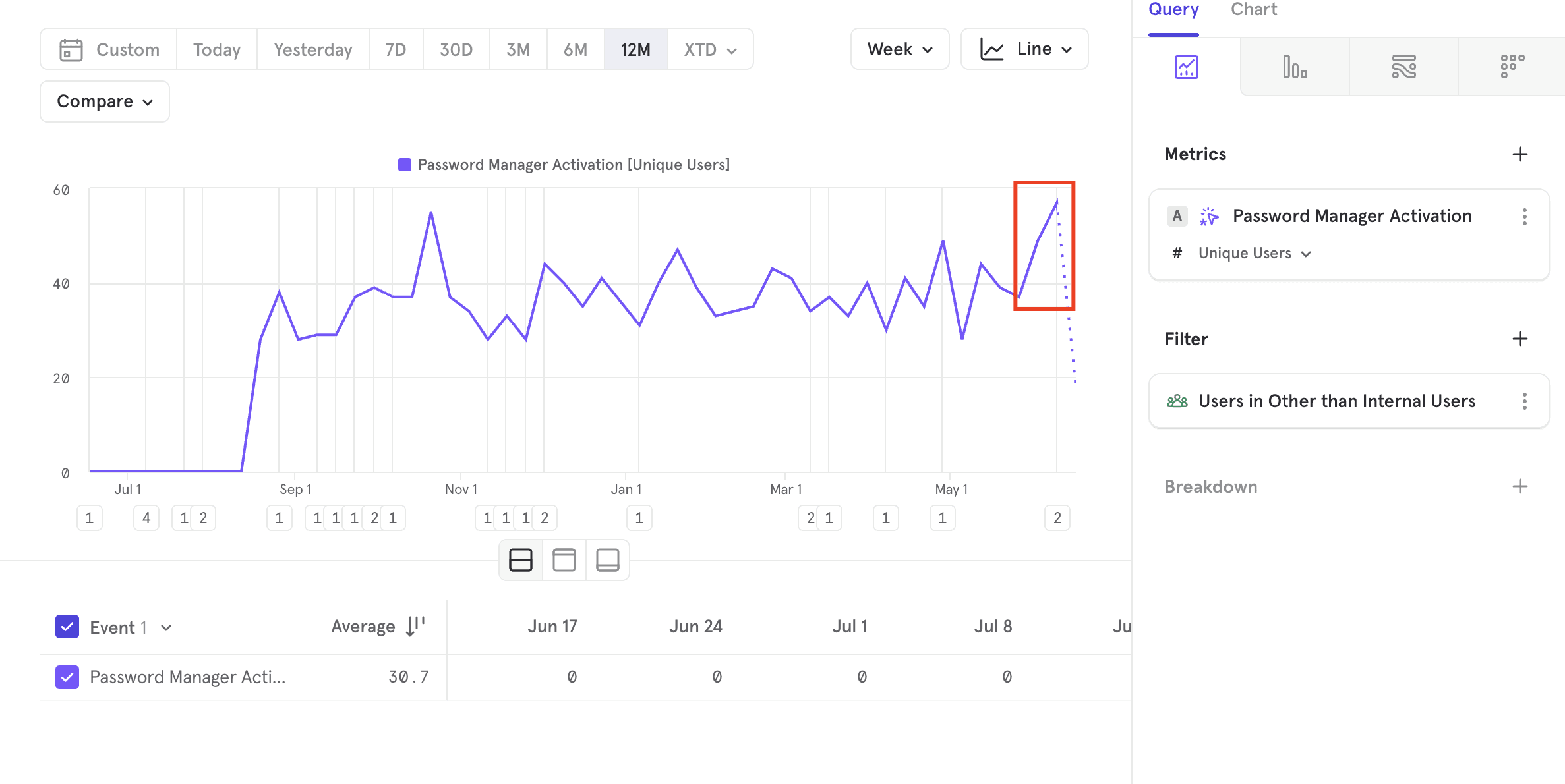Select the Funnels report type icon

(1295, 67)
